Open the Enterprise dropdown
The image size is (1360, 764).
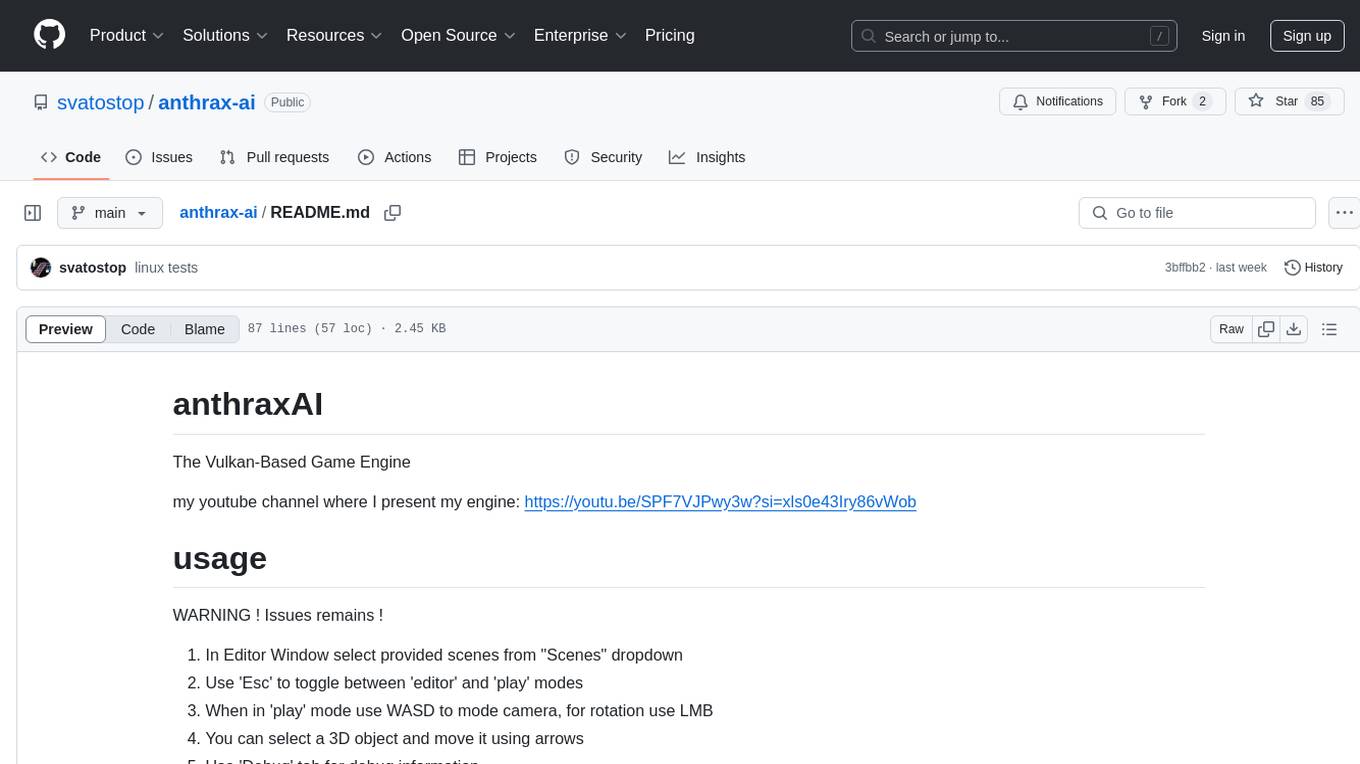coord(580,35)
